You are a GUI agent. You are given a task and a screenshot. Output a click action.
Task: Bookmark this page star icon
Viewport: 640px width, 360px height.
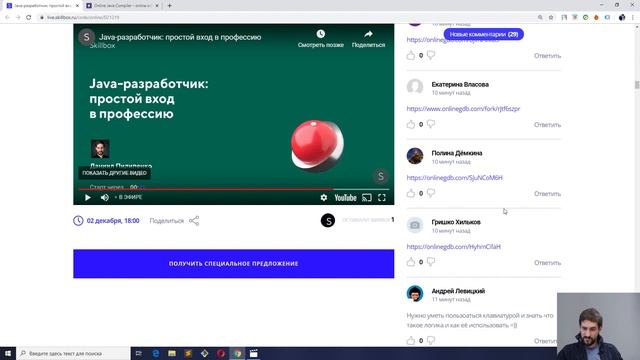click(x=551, y=18)
